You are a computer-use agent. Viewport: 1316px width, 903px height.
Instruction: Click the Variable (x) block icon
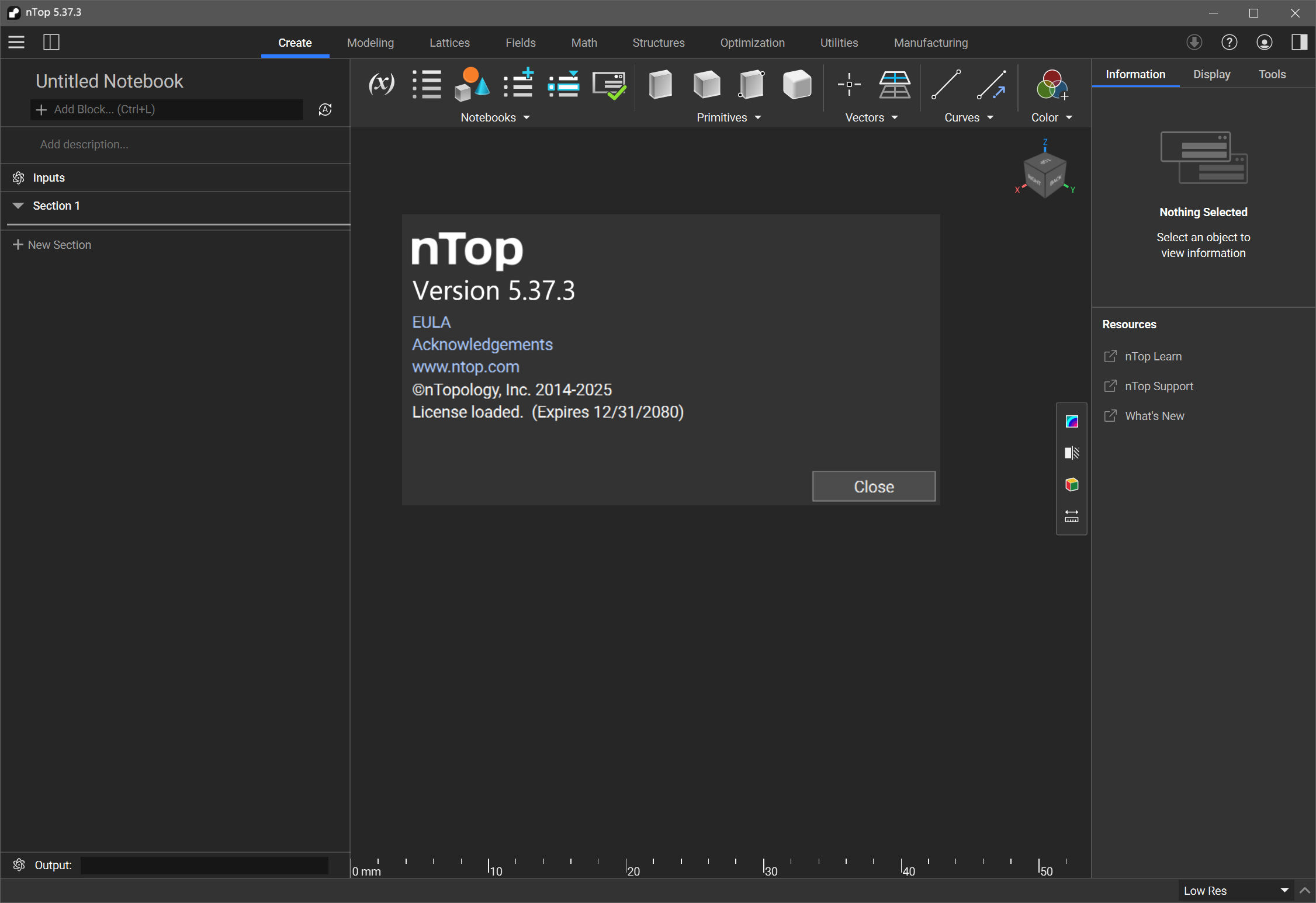tap(381, 84)
